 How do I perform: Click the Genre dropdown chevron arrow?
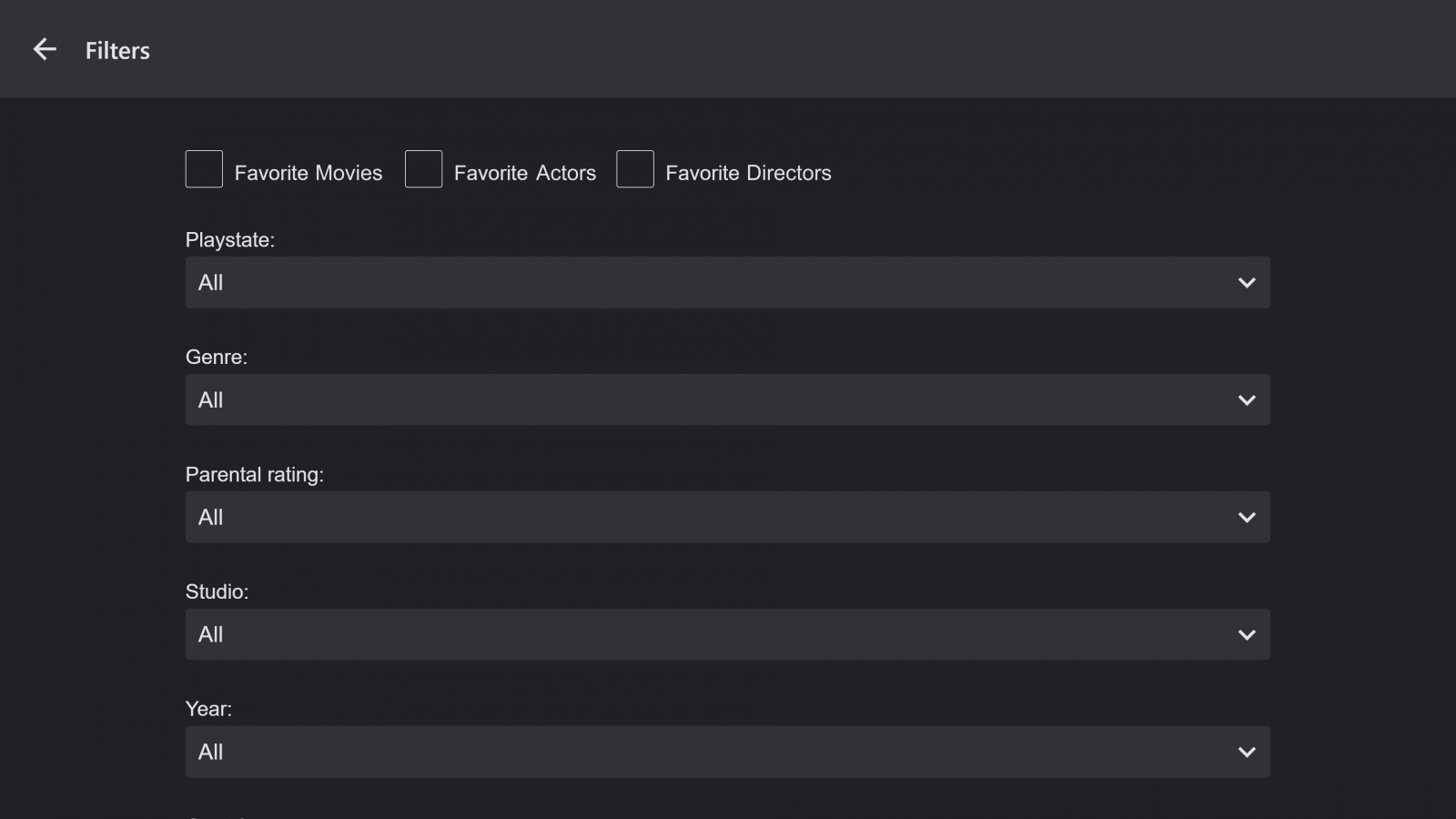pyautogui.click(x=1247, y=400)
